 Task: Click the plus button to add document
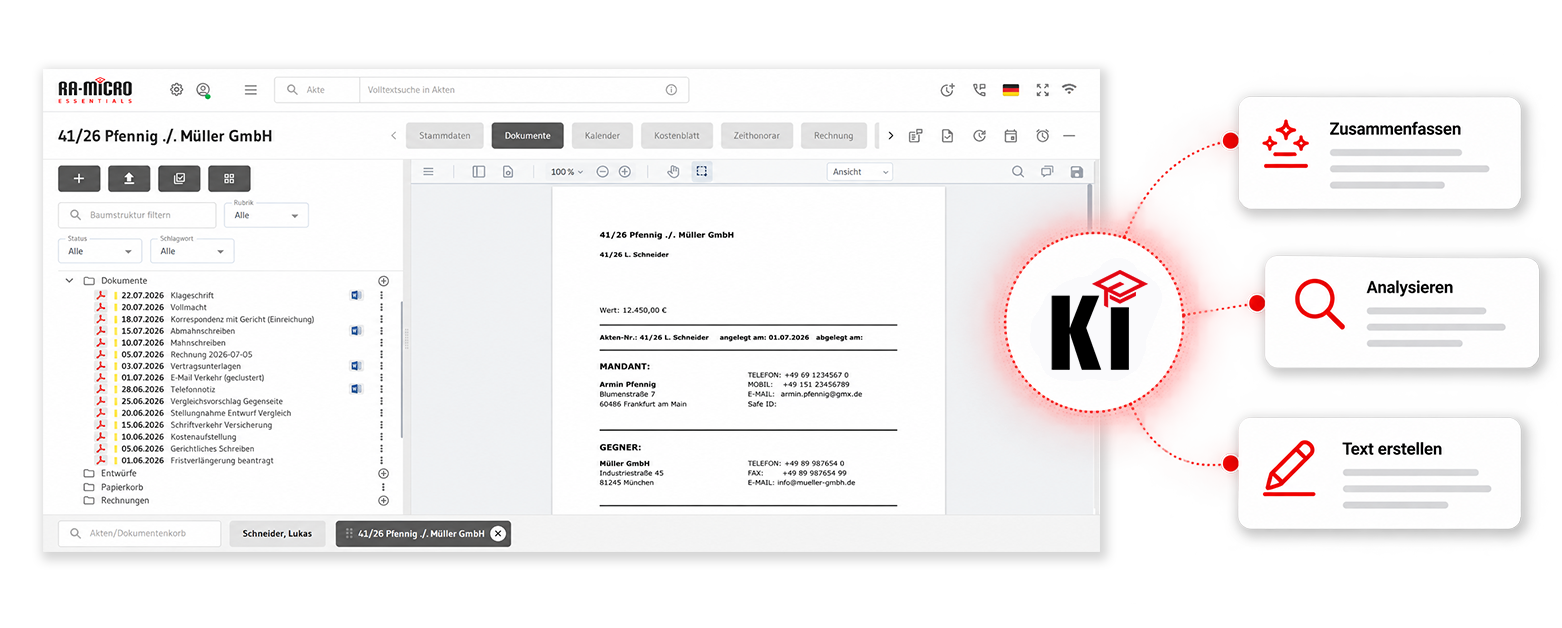coord(79,179)
